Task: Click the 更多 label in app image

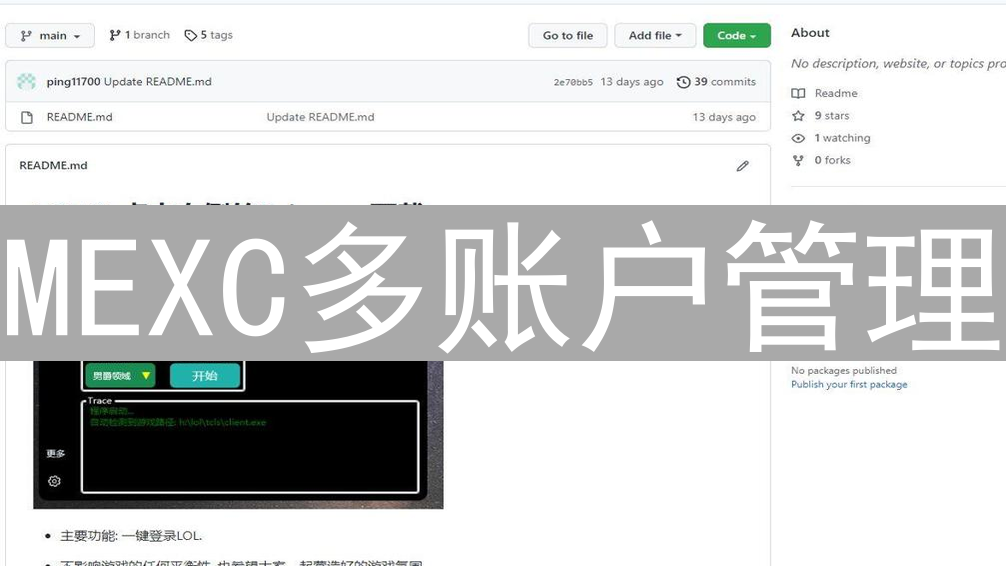Action: pyautogui.click(x=56, y=454)
